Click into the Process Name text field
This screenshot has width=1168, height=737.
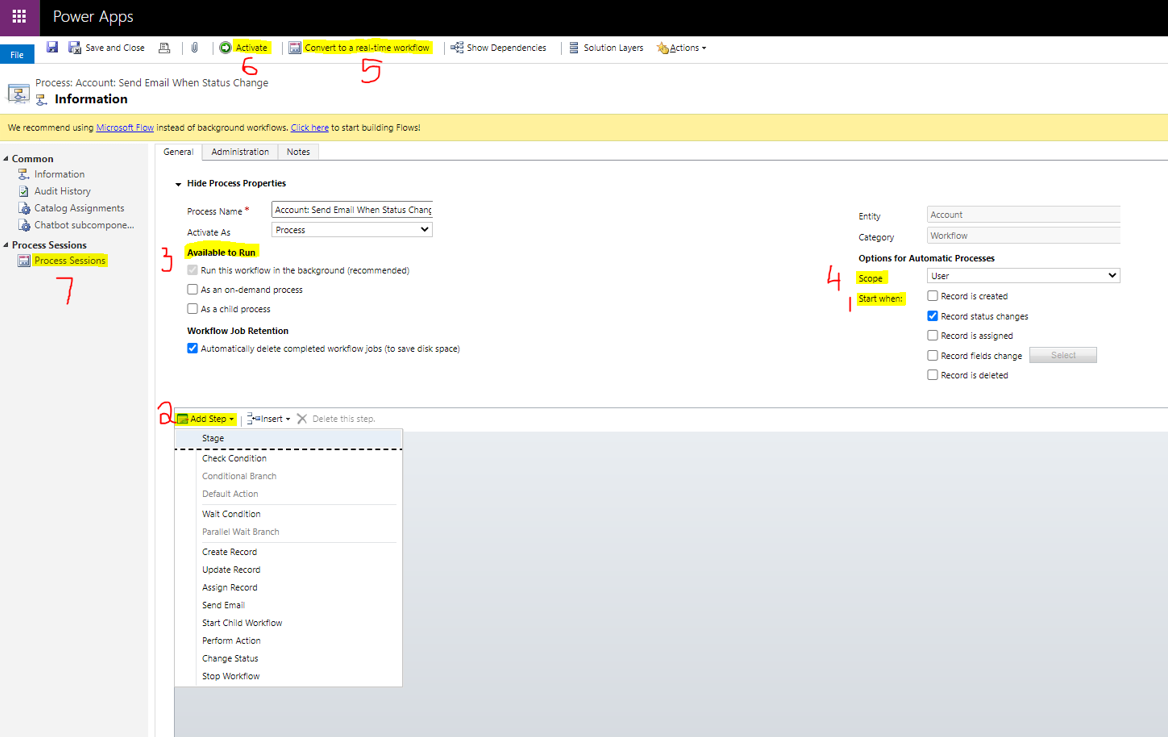tap(352, 210)
